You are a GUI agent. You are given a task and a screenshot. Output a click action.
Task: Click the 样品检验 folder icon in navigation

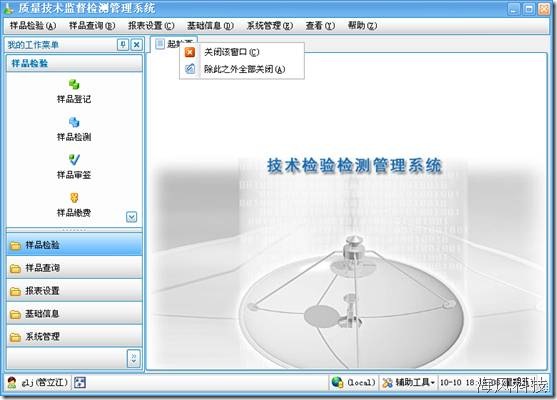point(15,245)
